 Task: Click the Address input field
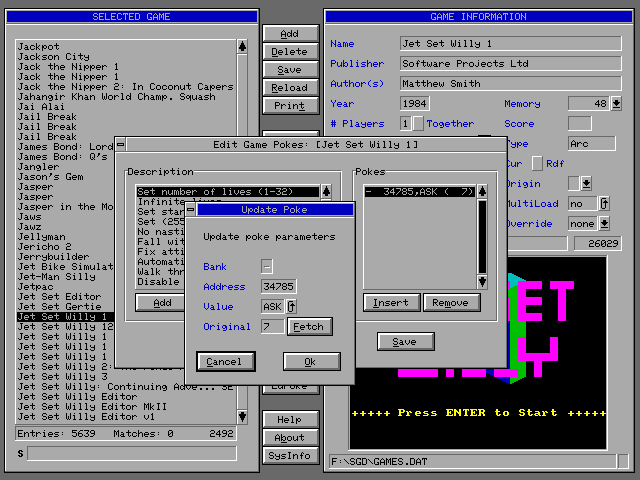278,286
